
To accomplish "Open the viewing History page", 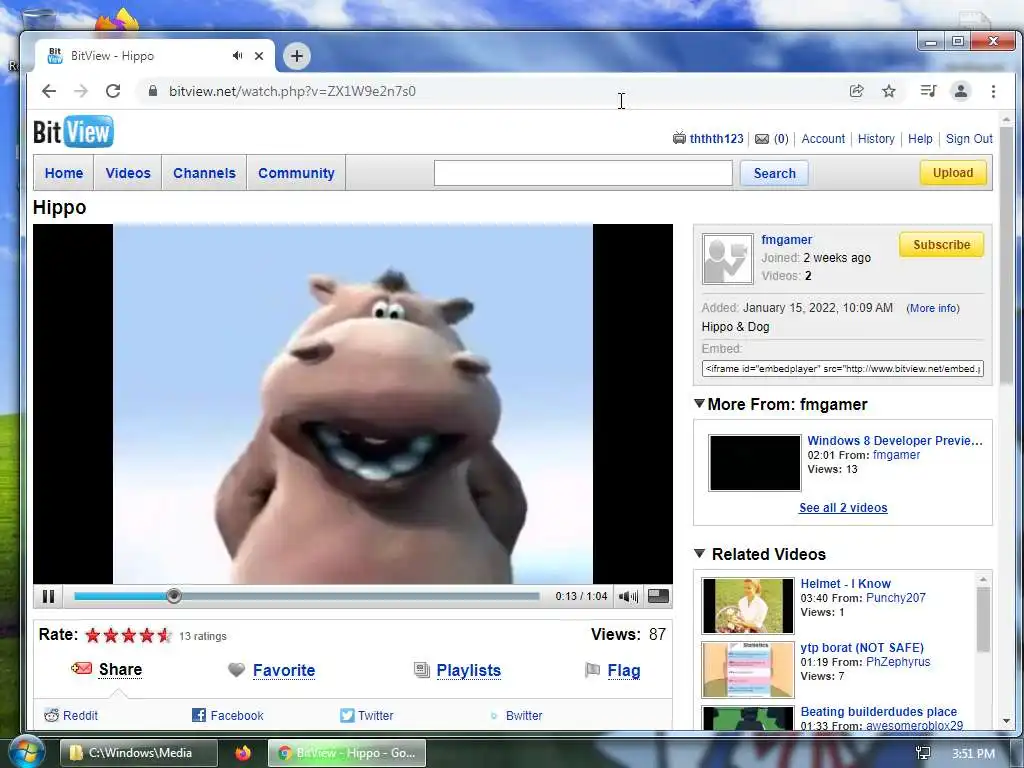I will [876, 138].
